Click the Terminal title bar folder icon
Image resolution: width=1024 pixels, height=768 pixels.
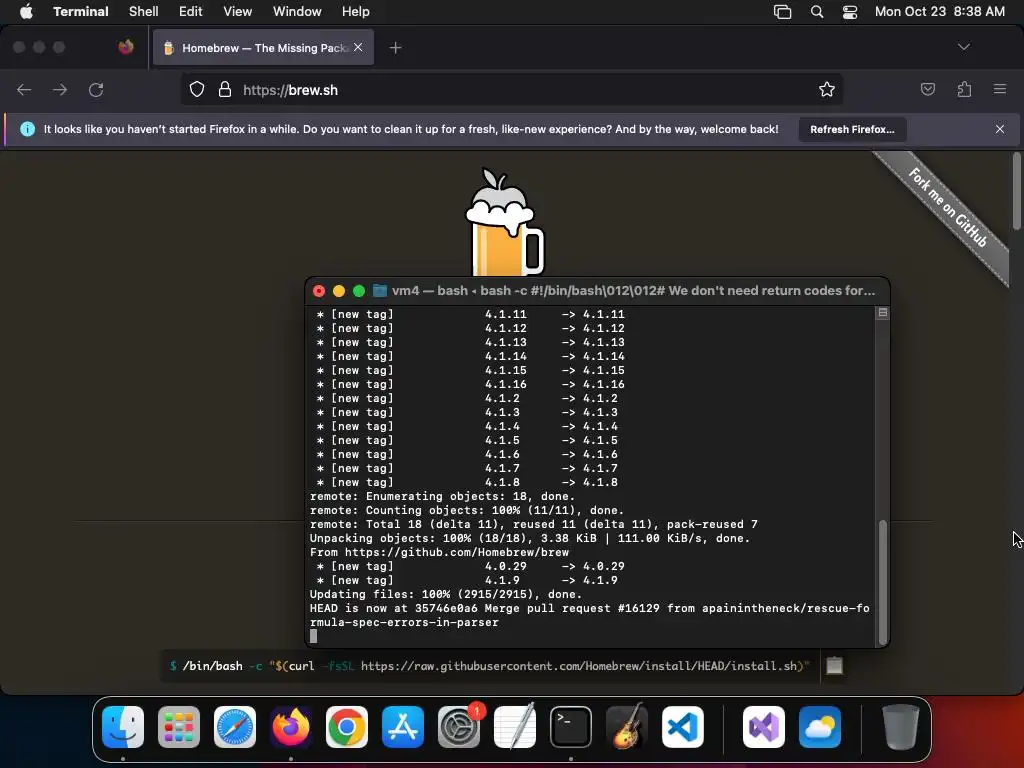point(379,290)
